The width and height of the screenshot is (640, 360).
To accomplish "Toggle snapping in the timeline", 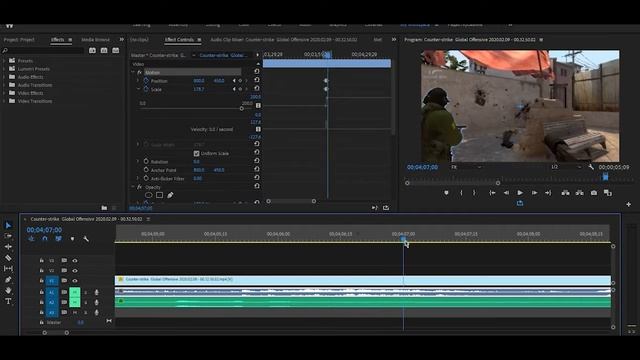I will [x=45, y=239].
